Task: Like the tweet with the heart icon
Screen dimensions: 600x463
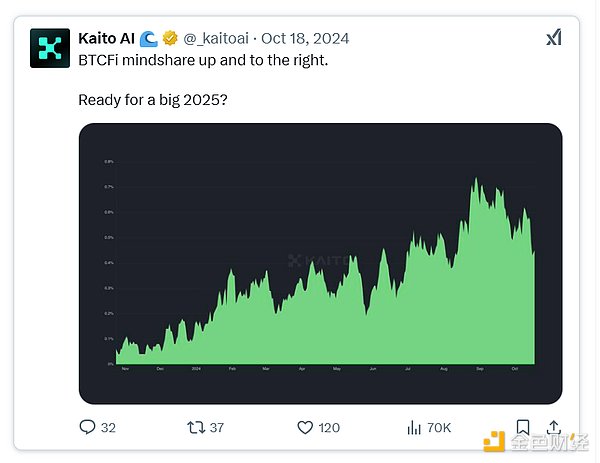Action: point(306,427)
